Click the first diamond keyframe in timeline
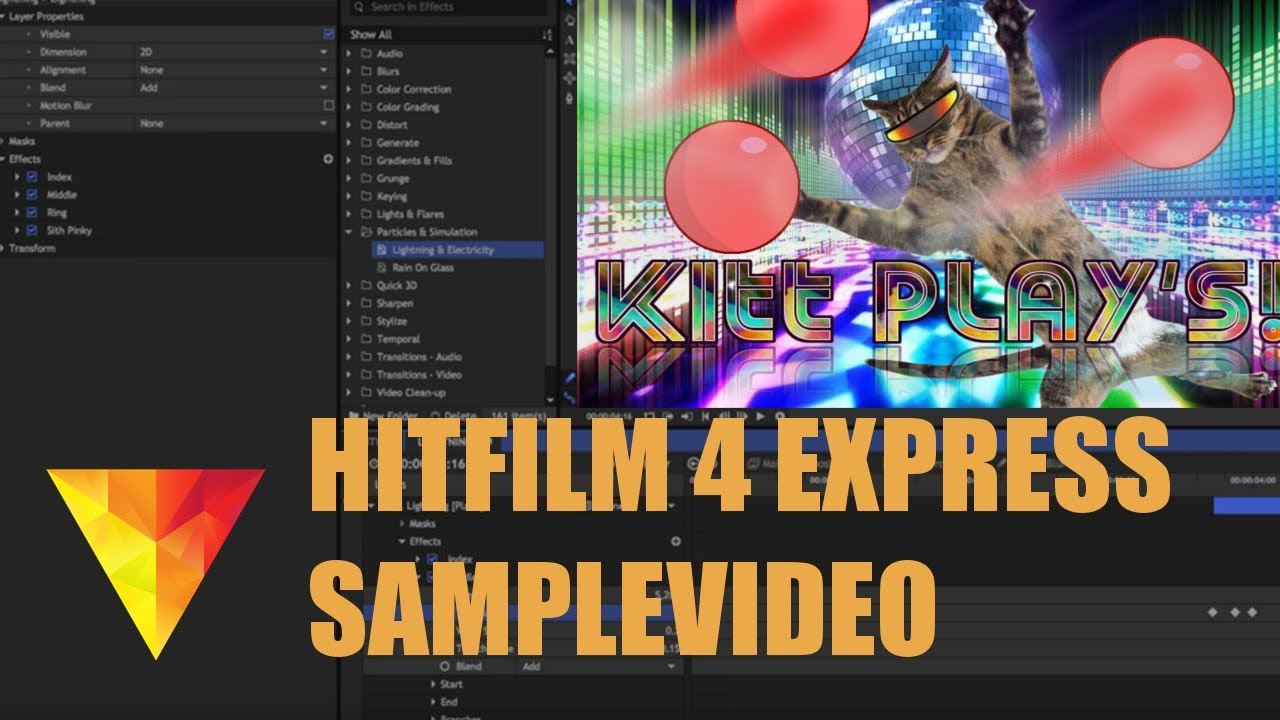1280x720 pixels. point(1213,612)
